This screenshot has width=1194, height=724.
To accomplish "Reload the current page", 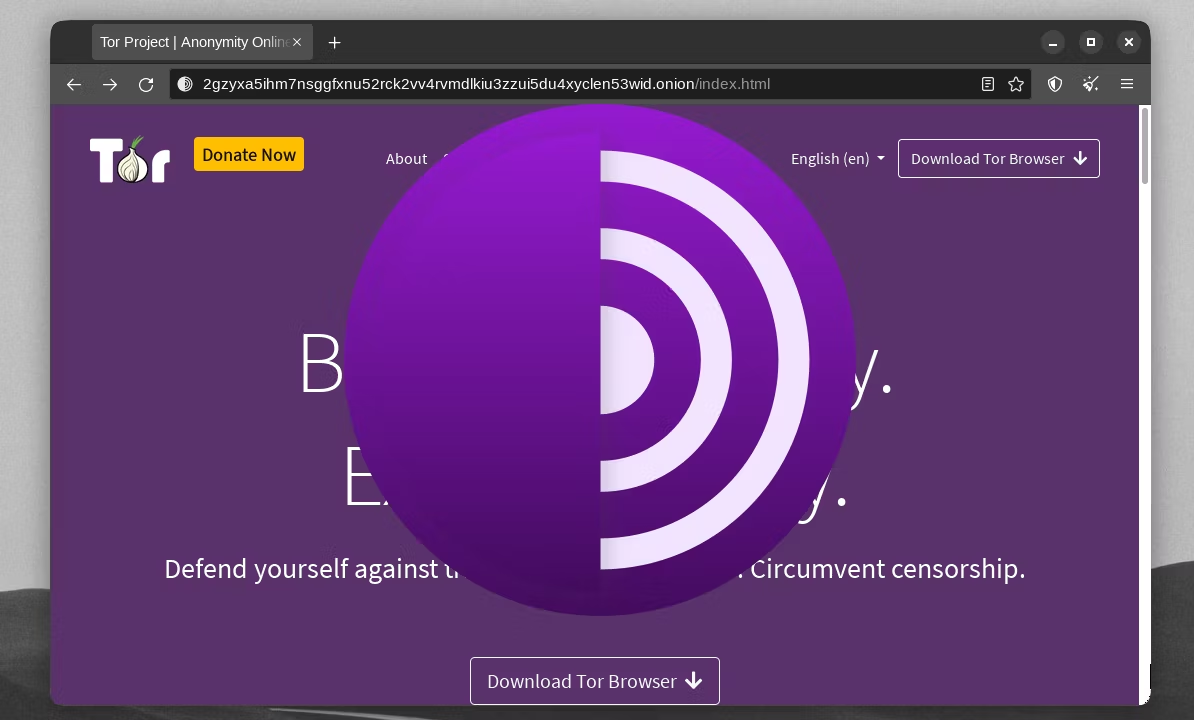I will coord(146,85).
